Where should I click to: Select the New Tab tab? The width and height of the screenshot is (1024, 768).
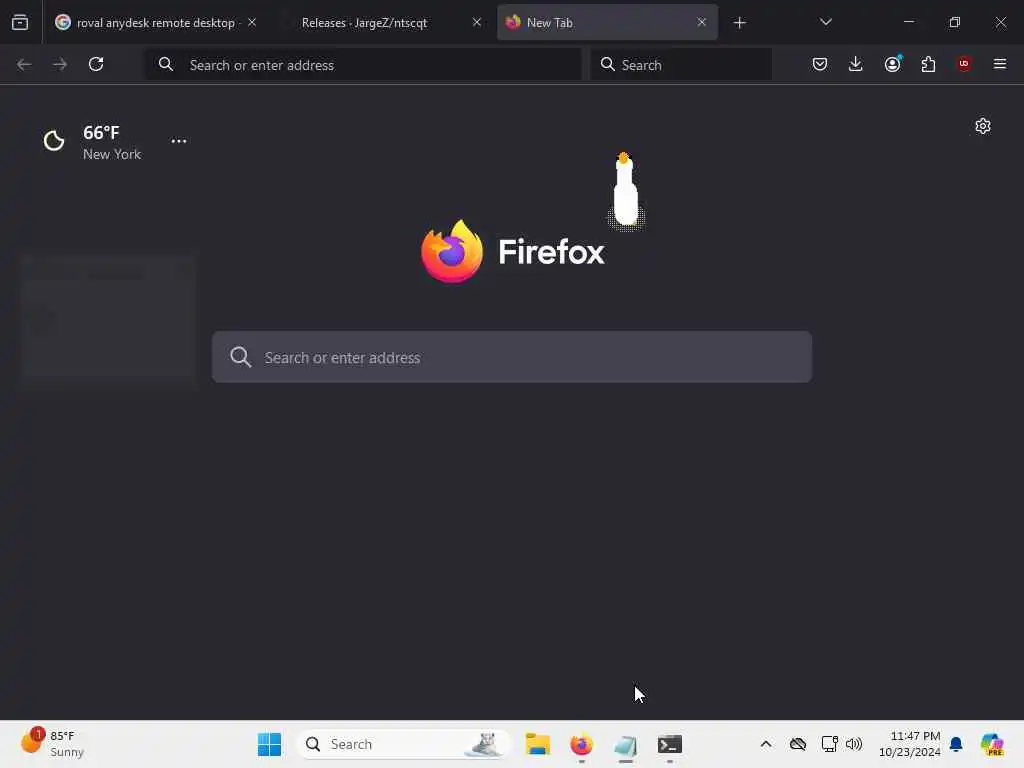607,23
